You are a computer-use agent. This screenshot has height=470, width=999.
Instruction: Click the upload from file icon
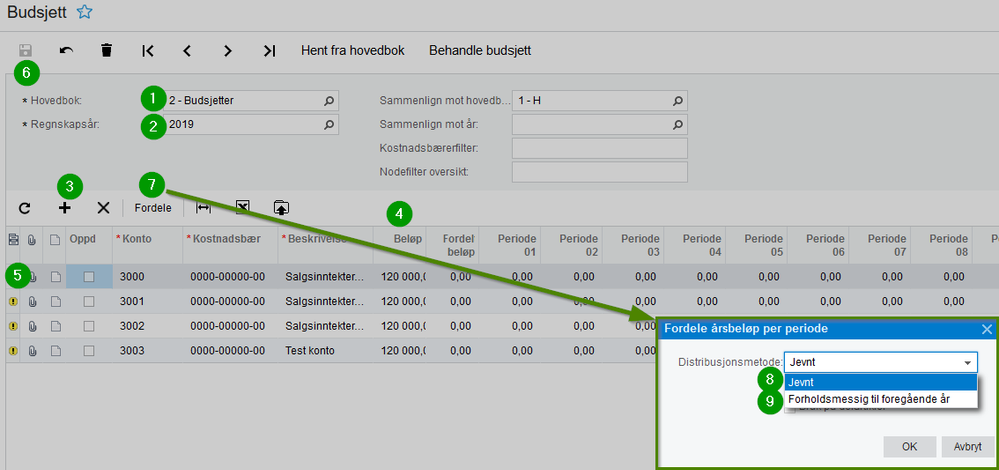281,207
